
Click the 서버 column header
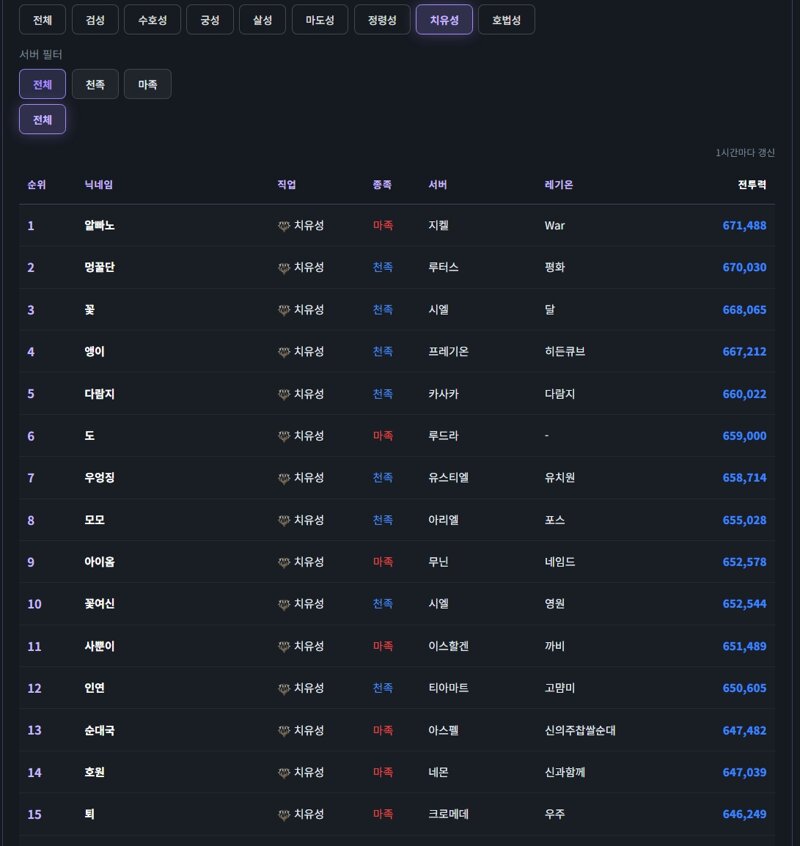(x=437, y=185)
